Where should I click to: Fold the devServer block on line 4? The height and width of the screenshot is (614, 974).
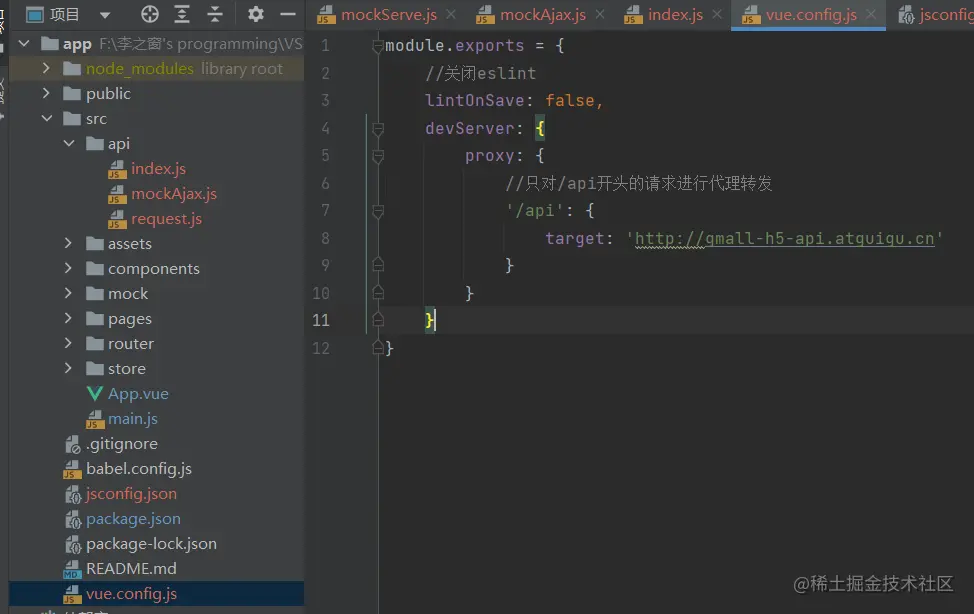[378, 128]
